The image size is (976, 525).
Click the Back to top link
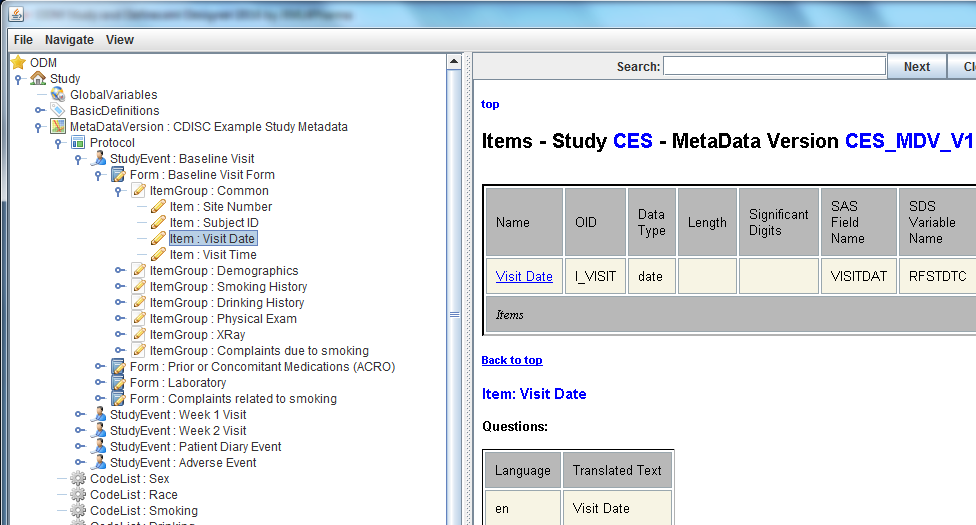click(512, 360)
